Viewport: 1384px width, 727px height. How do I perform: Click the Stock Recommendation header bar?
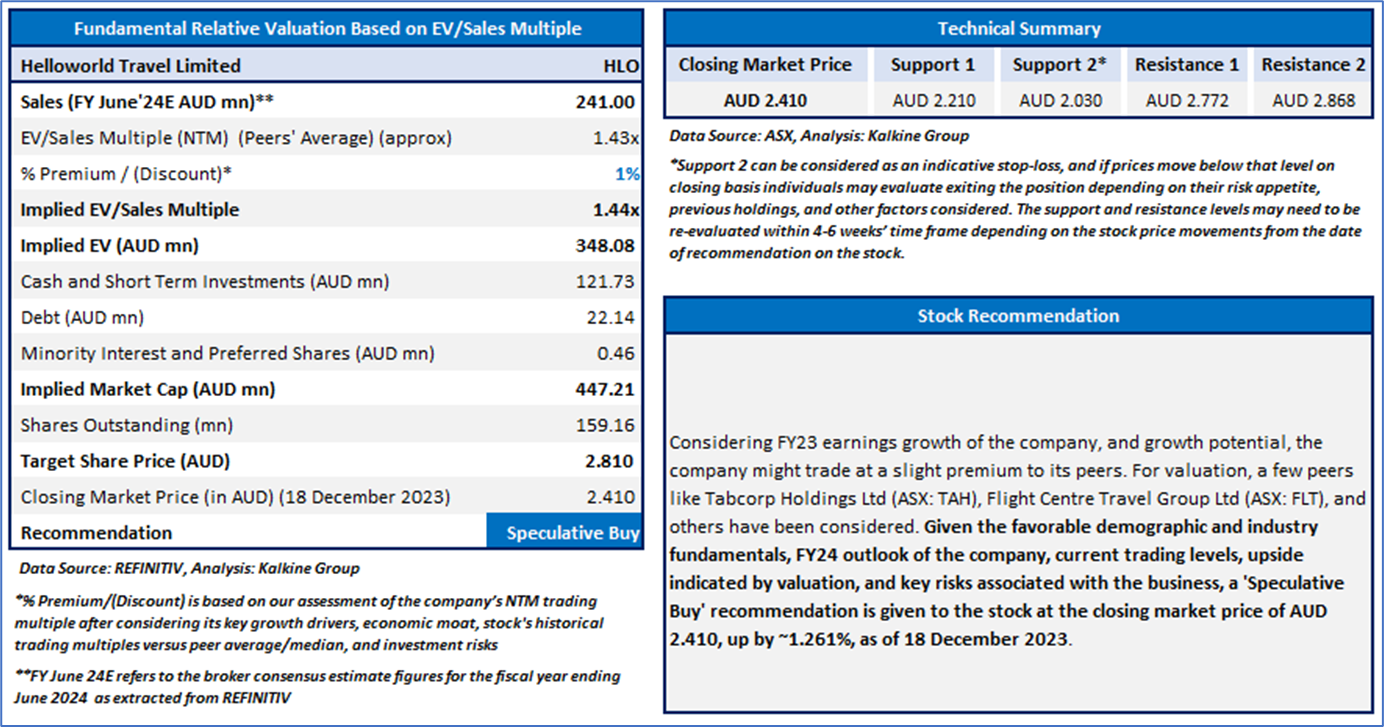coord(1018,316)
